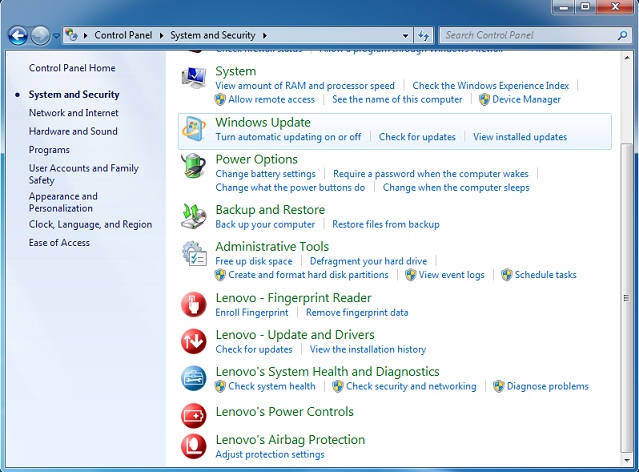Viewport: 639px width, 472px height.
Task: Click the shield icon beside View event logs
Action: pos(410,275)
